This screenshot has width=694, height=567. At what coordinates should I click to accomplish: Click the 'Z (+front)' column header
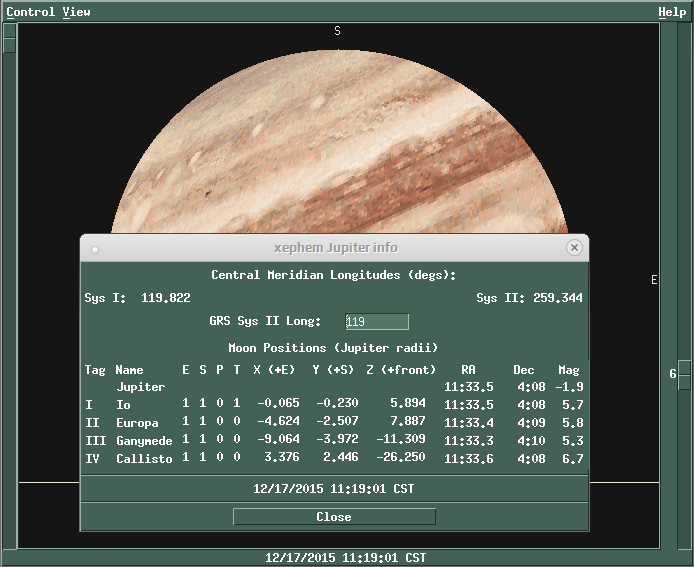click(401, 370)
